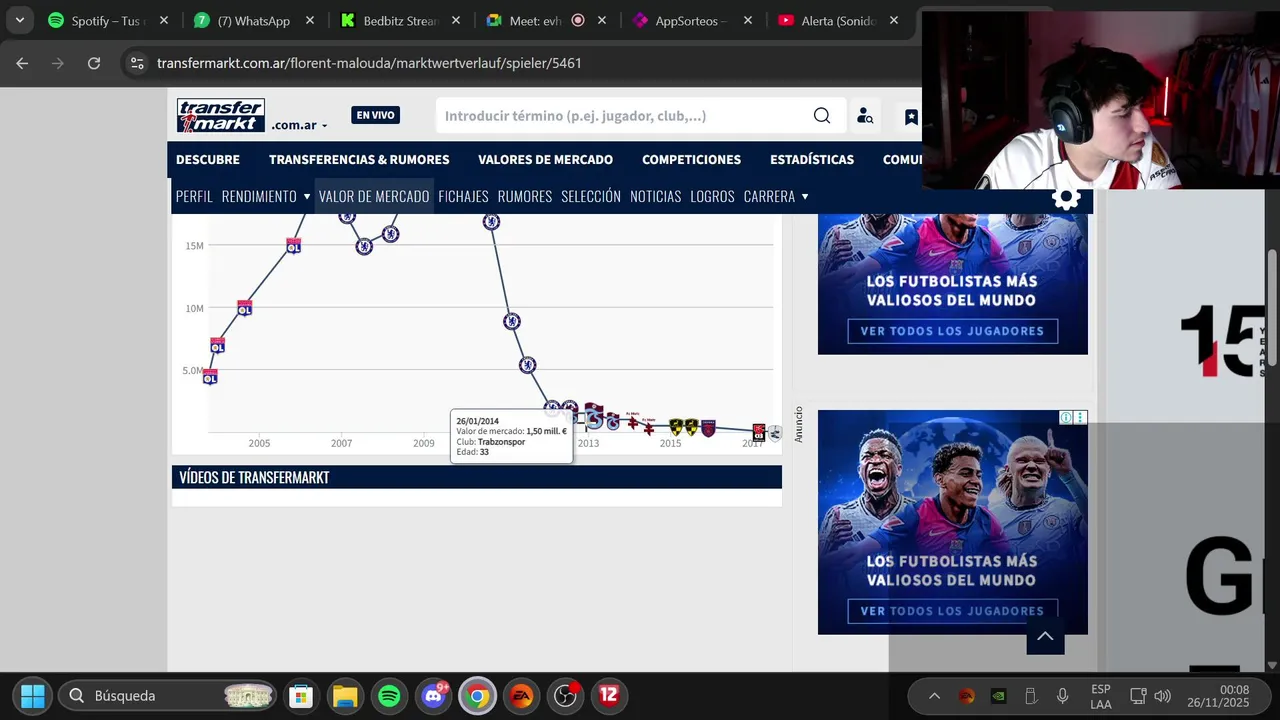Click the taskbar Búsqueda search box
This screenshot has width=1280, height=720.
tap(167, 695)
